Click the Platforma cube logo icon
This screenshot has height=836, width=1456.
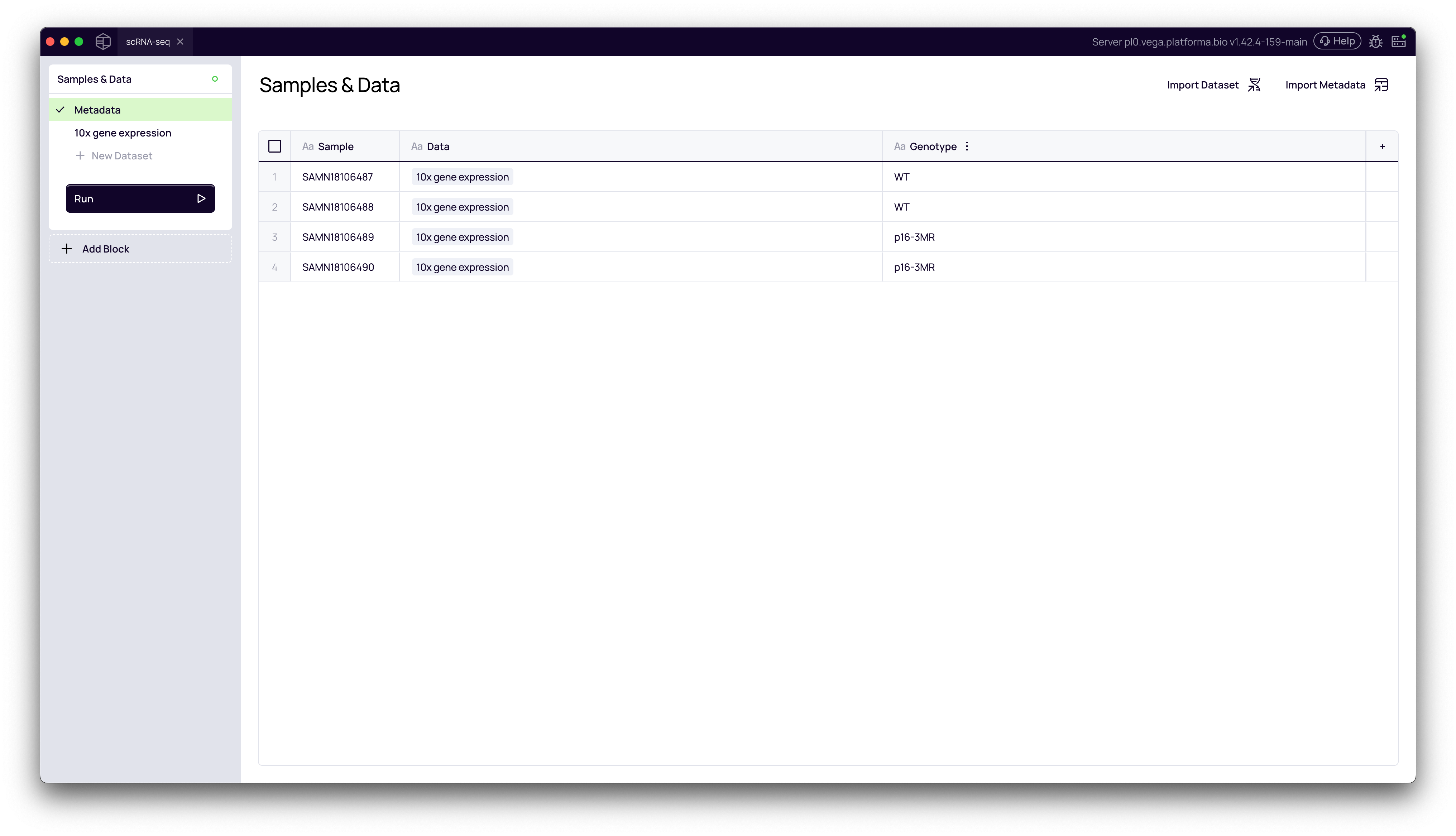click(x=103, y=41)
